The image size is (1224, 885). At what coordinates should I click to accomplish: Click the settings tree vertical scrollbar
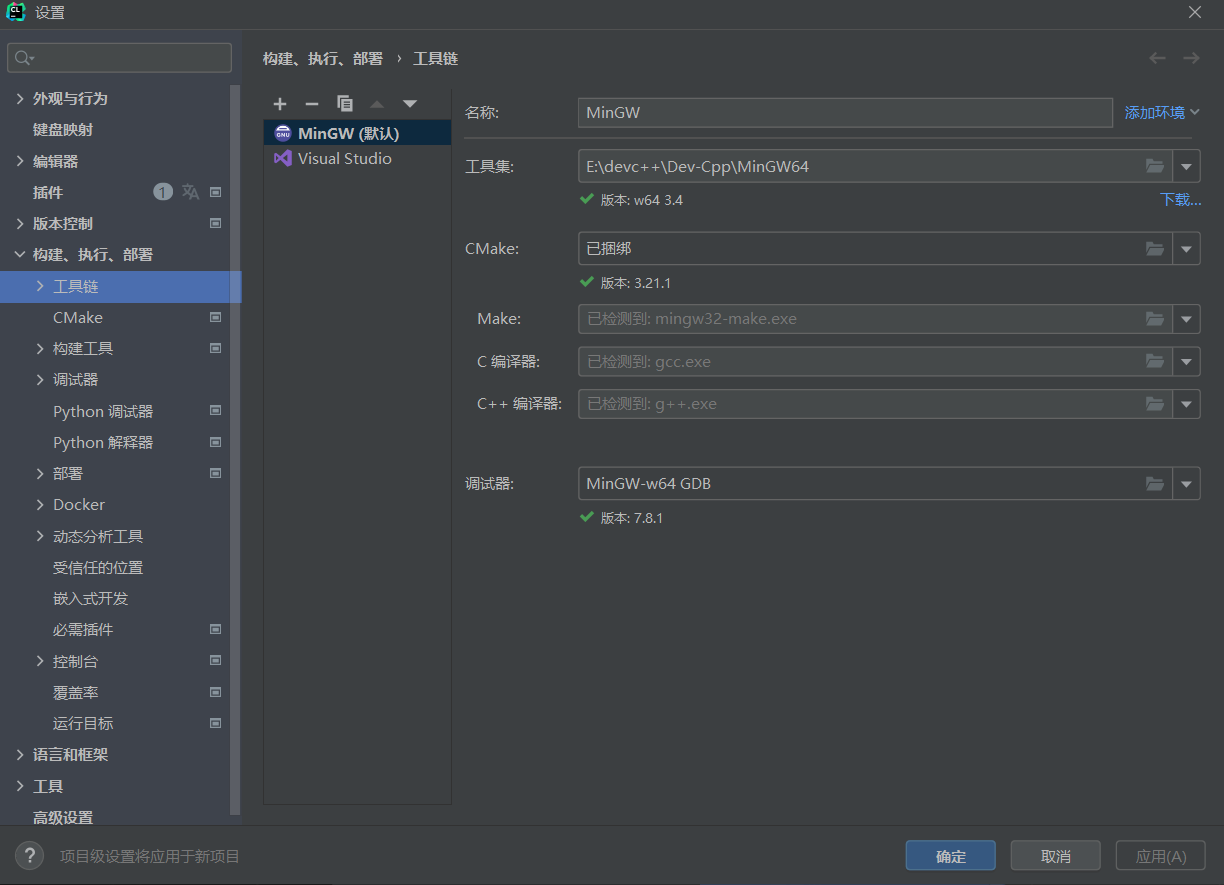[235, 450]
